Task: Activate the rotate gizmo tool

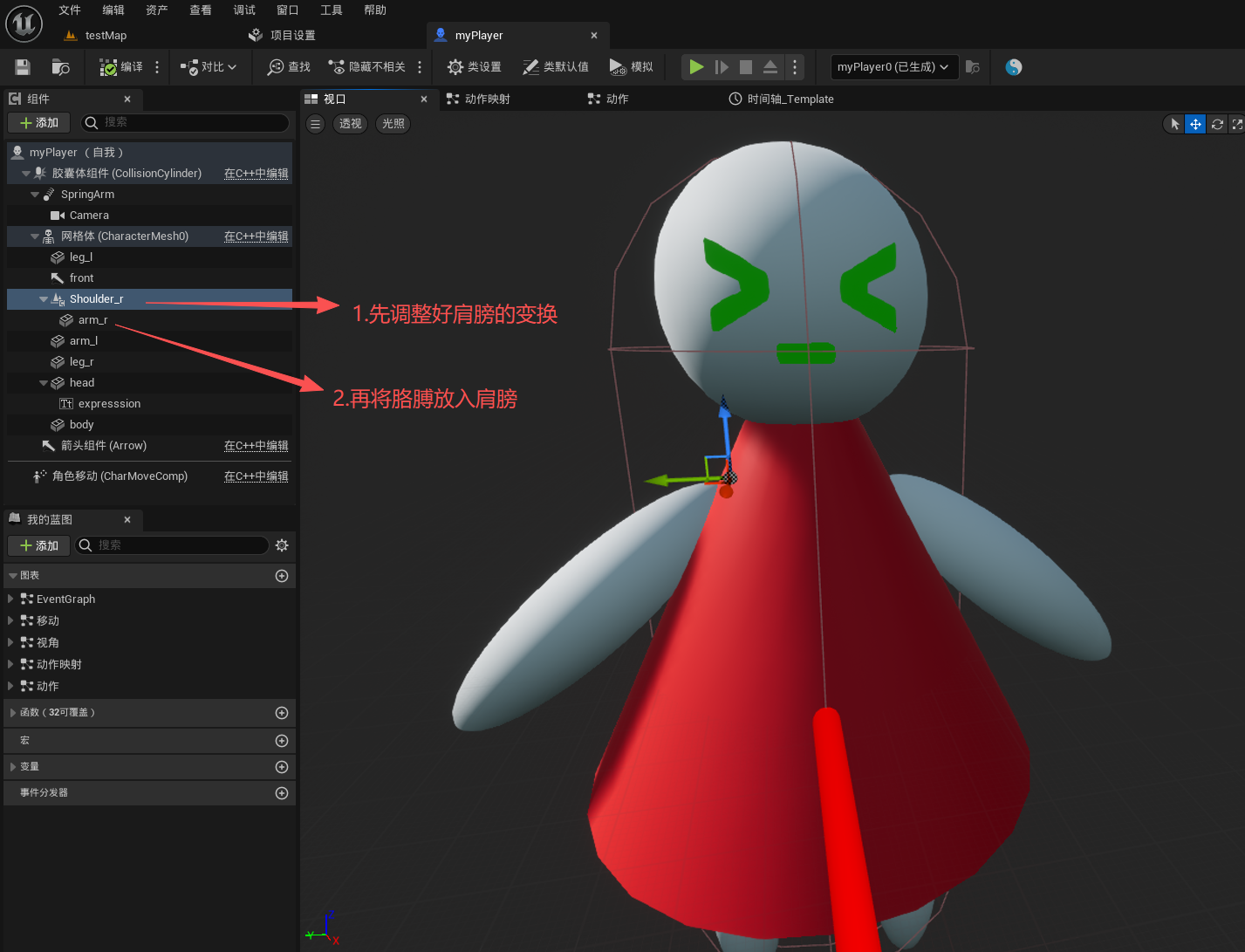Action: [1217, 124]
